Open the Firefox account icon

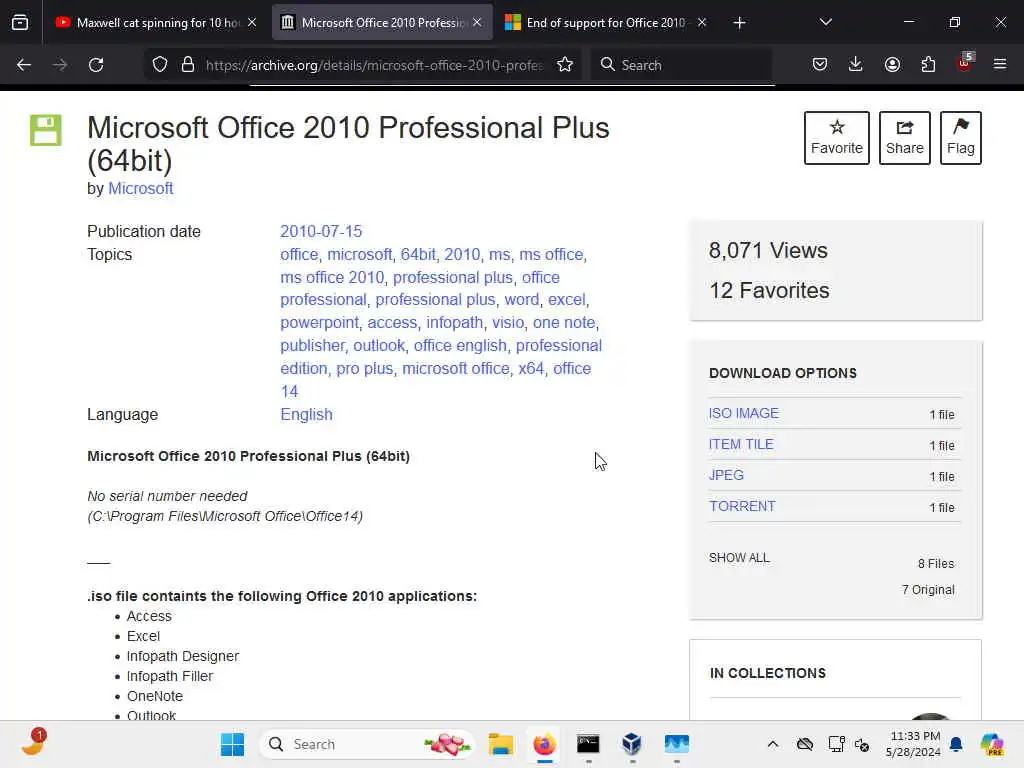coord(892,65)
